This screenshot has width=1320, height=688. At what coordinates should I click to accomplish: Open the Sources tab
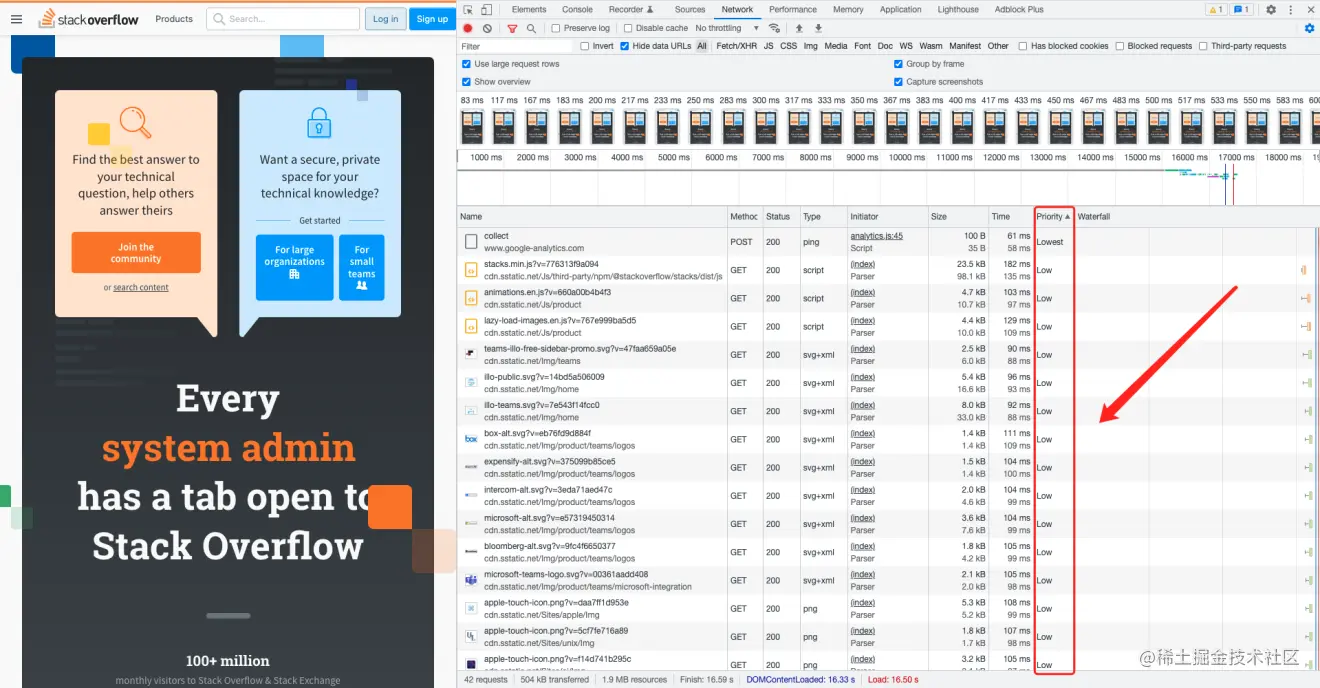pyautogui.click(x=690, y=9)
